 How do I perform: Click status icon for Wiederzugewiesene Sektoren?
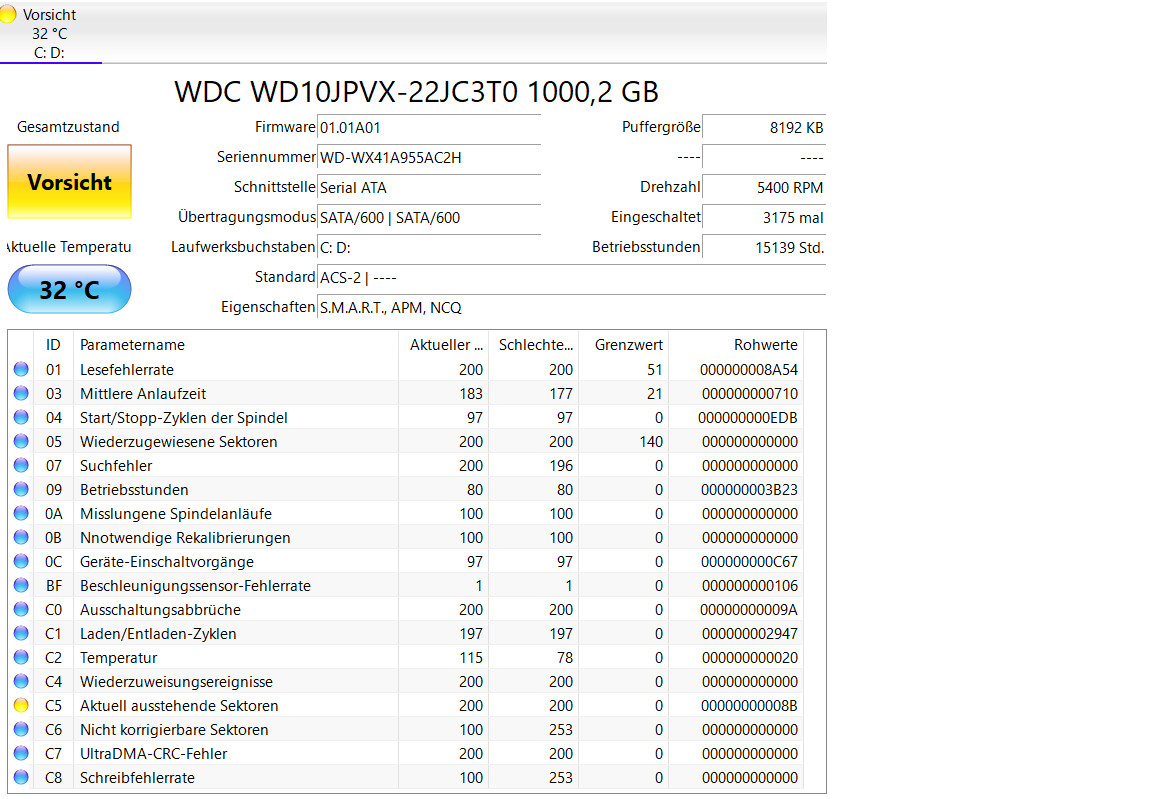click(21, 441)
